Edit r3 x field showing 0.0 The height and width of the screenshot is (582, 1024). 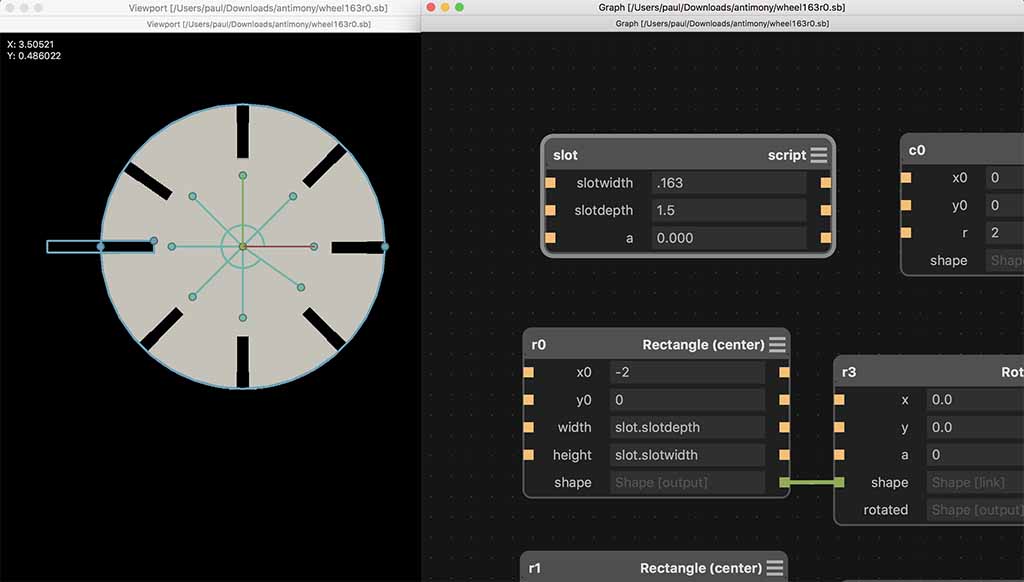tap(975, 400)
